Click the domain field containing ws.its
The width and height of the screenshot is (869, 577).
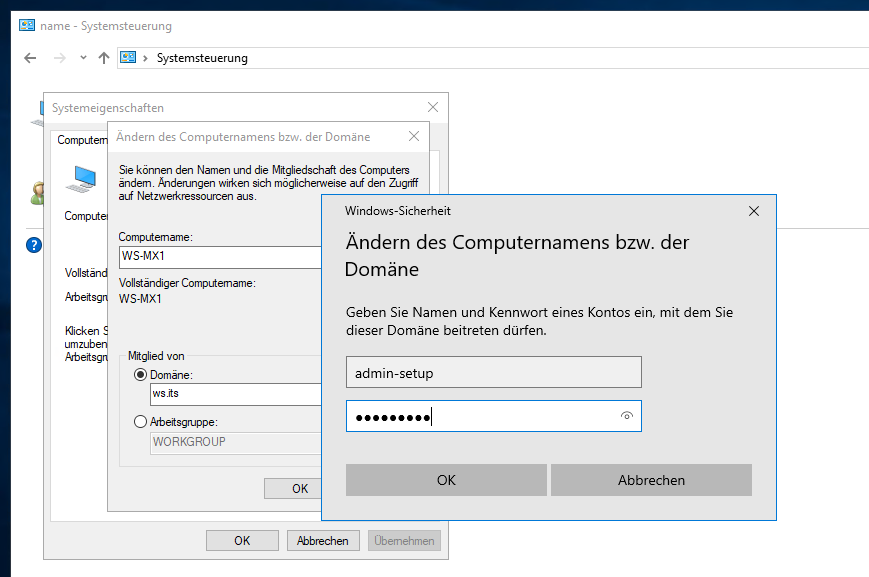(x=236, y=394)
